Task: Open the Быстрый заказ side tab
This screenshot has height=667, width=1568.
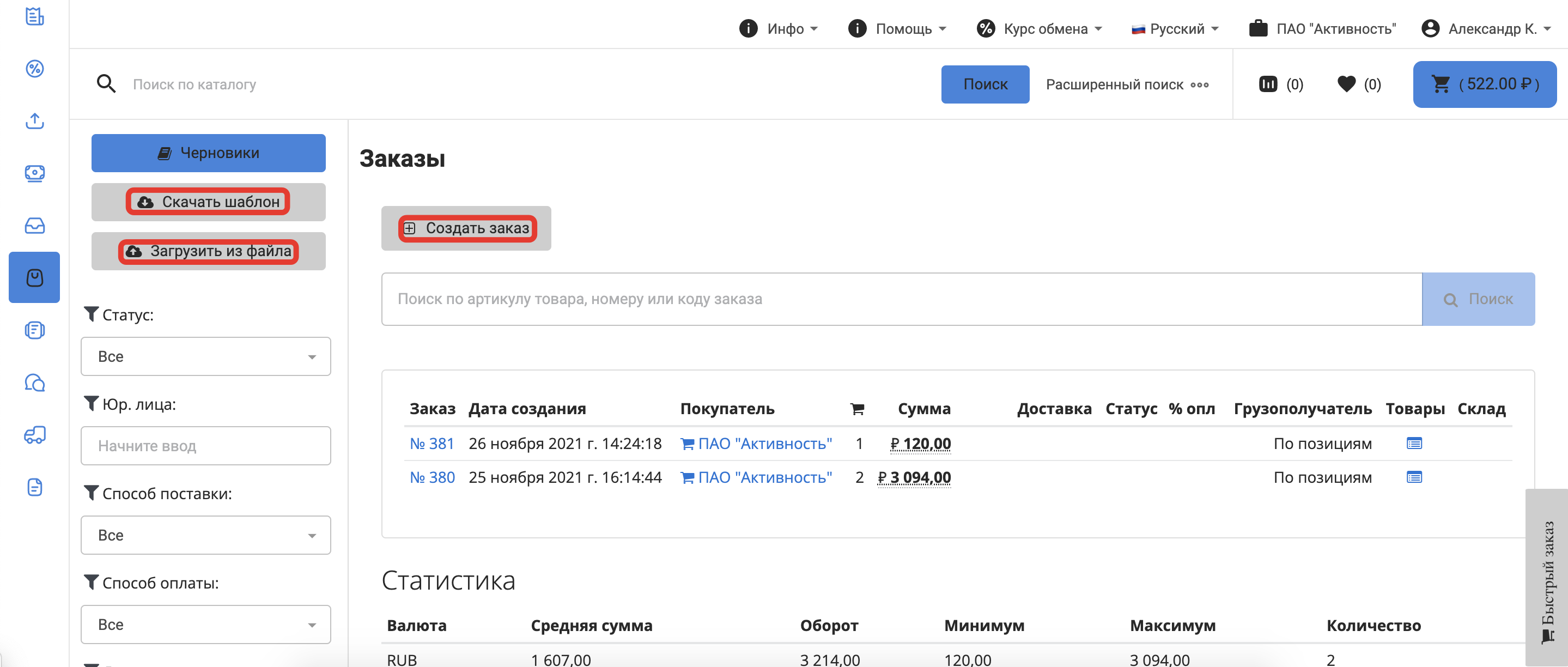Action: tap(1547, 578)
